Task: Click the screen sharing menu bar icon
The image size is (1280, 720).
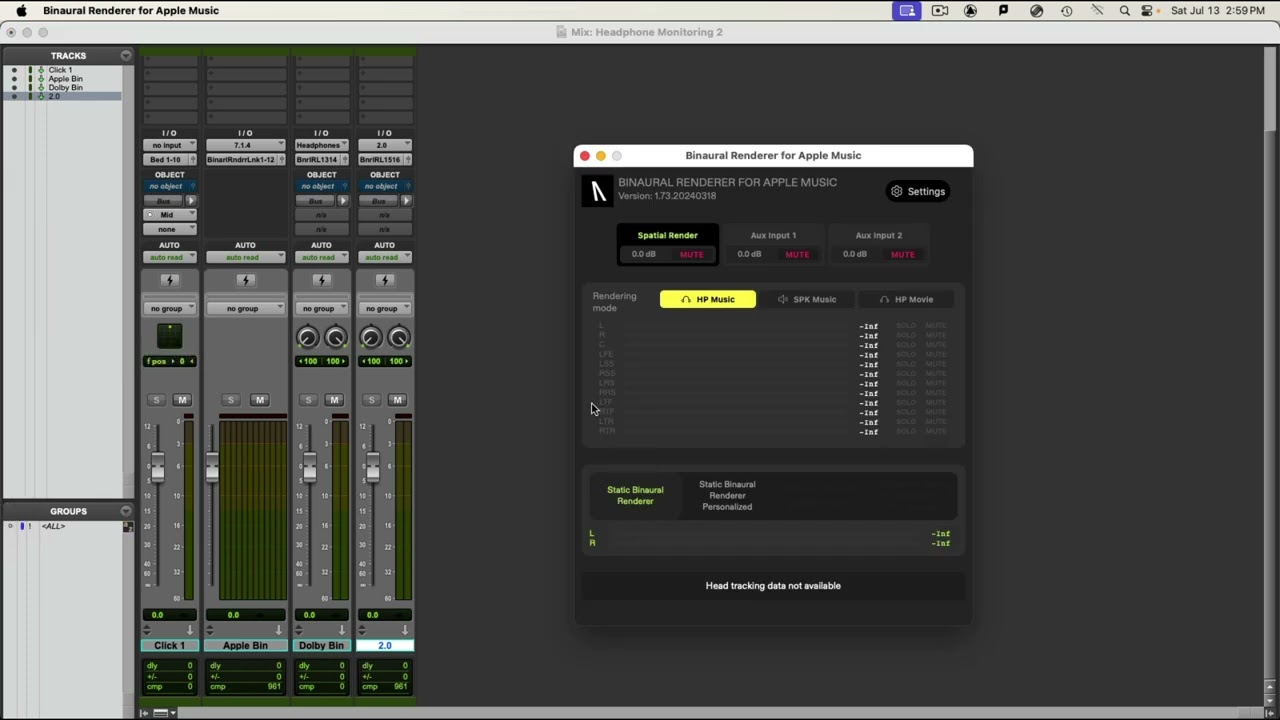Action: pyautogui.click(x=907, y=11)
